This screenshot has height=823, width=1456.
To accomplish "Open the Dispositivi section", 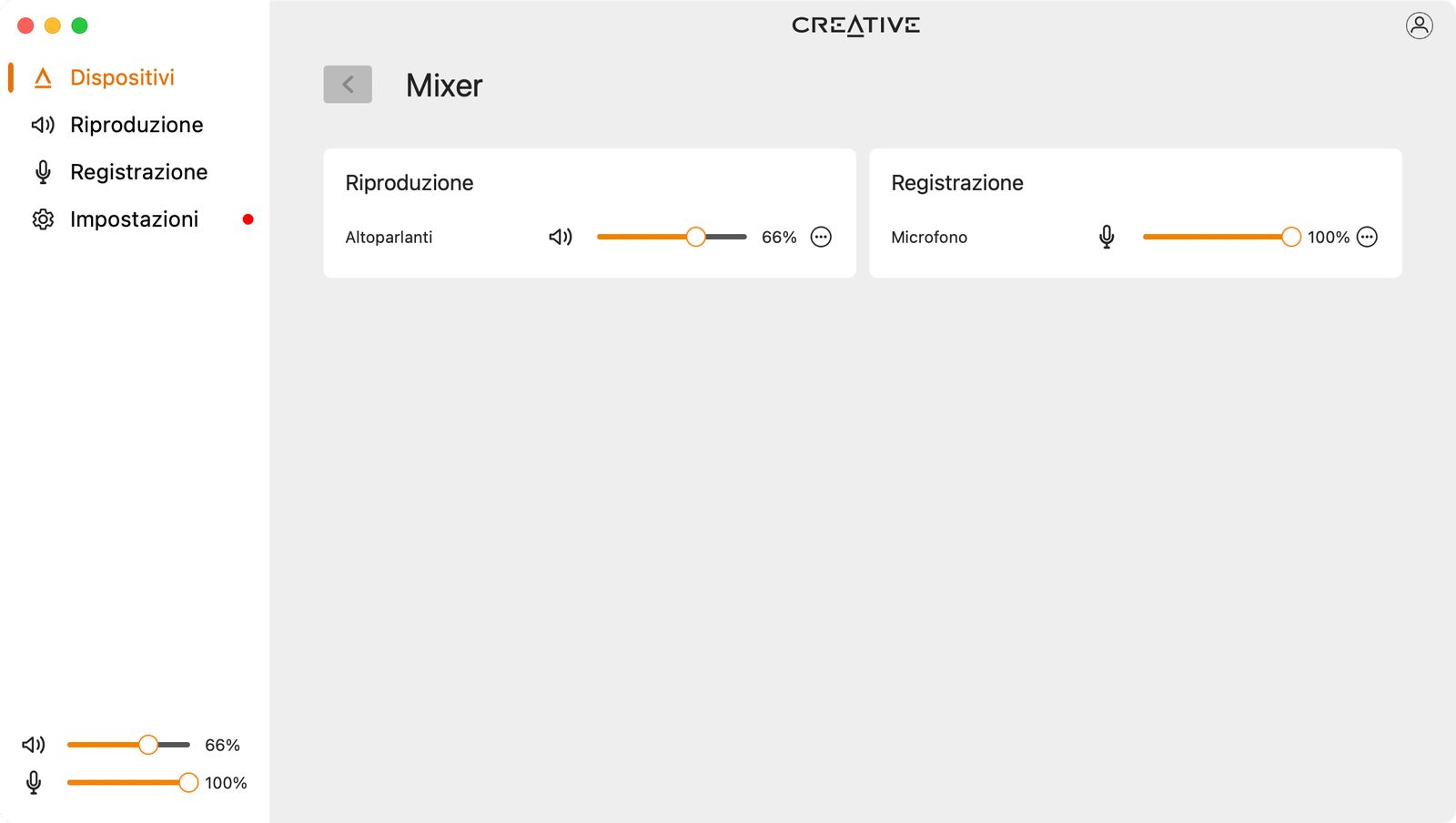I will coord(122,77).
